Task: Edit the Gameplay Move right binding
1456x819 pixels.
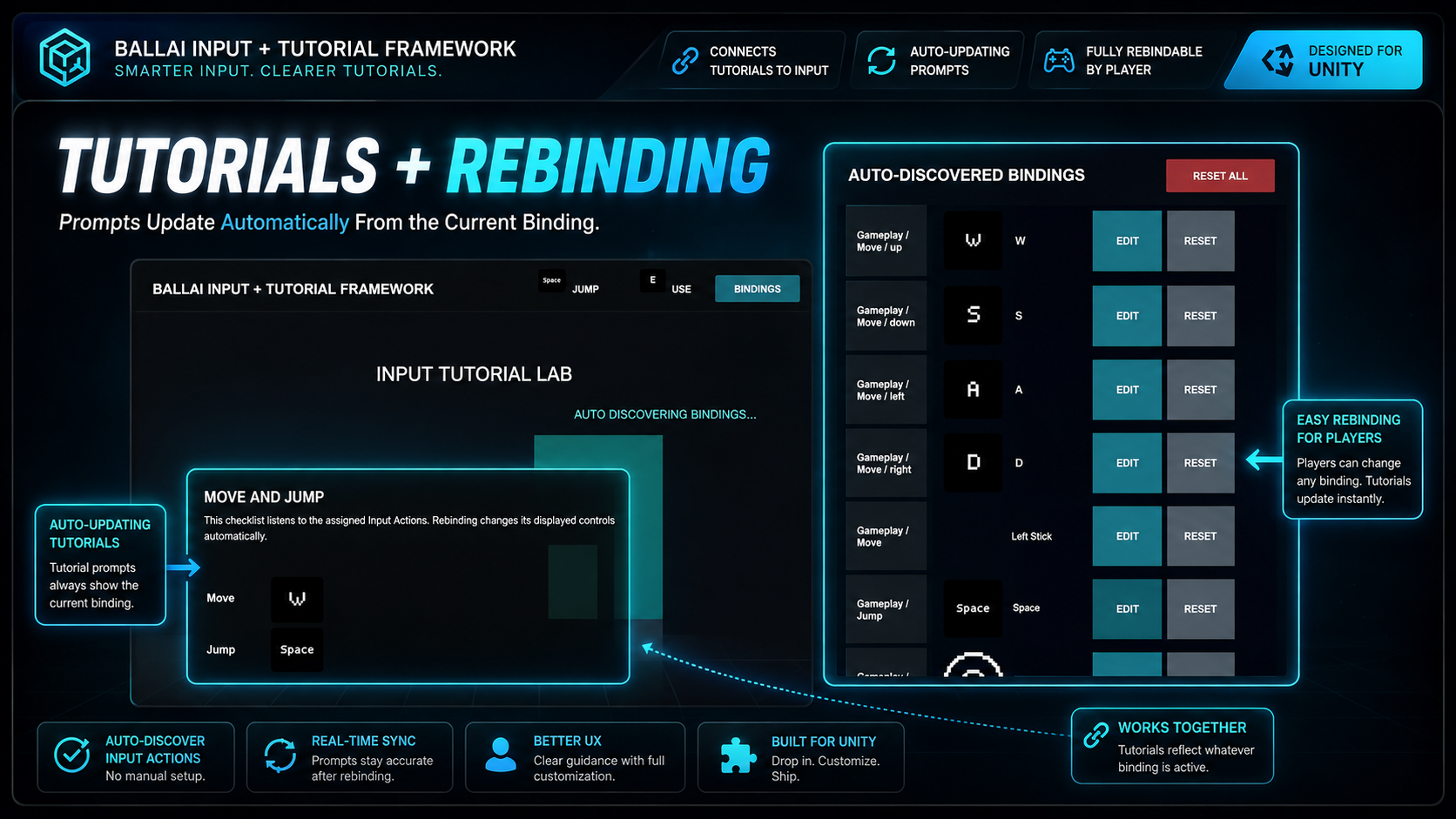Action: pyautogui.click(x=1127, y=463)
